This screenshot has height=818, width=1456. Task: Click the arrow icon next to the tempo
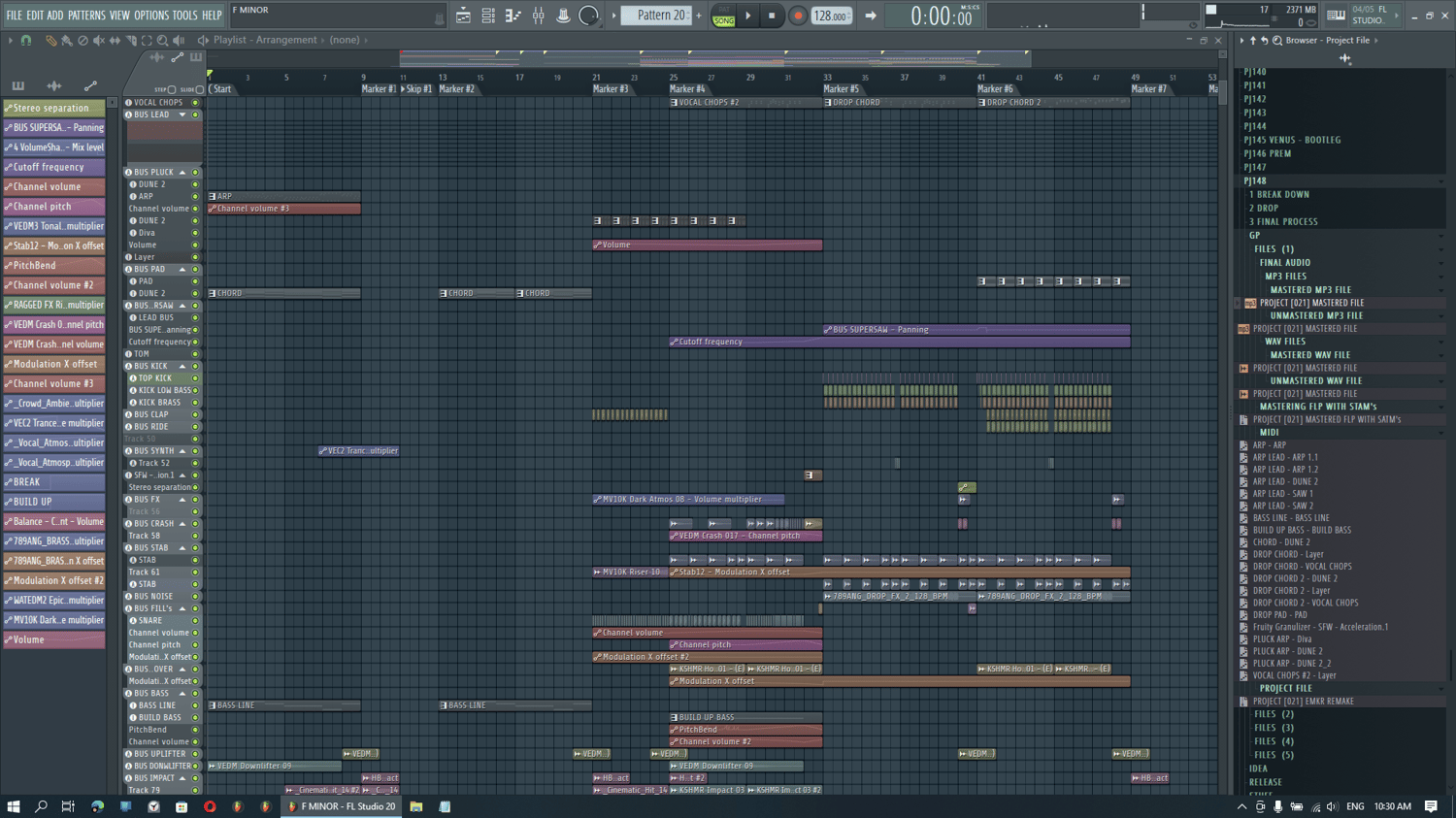[870, 16]
